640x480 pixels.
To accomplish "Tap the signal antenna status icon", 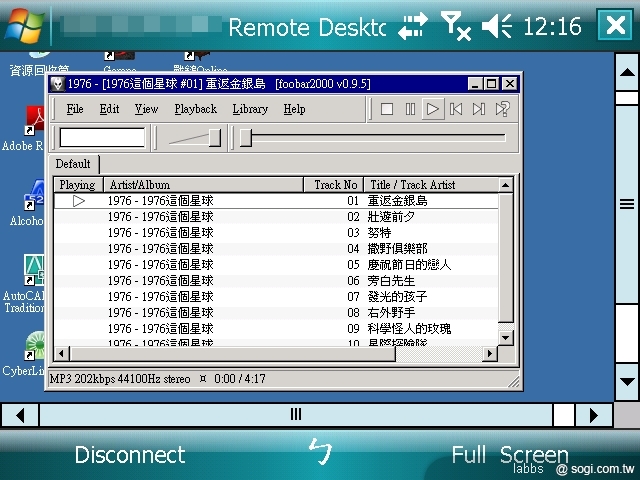I will [456, 26].
